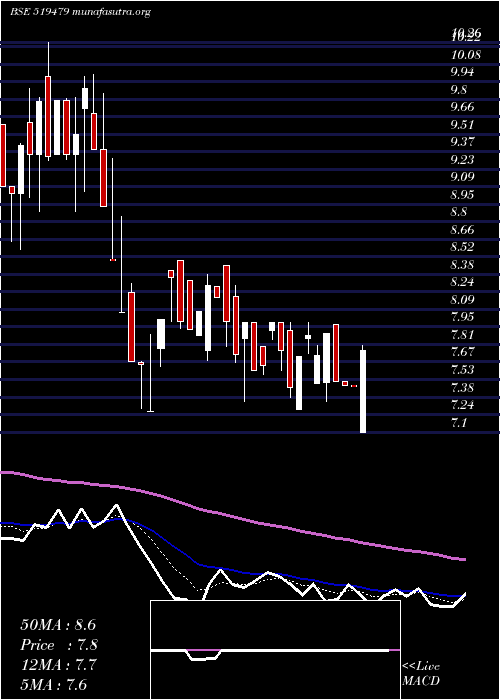Click the 9.8 price axis label

pos(459,90)
